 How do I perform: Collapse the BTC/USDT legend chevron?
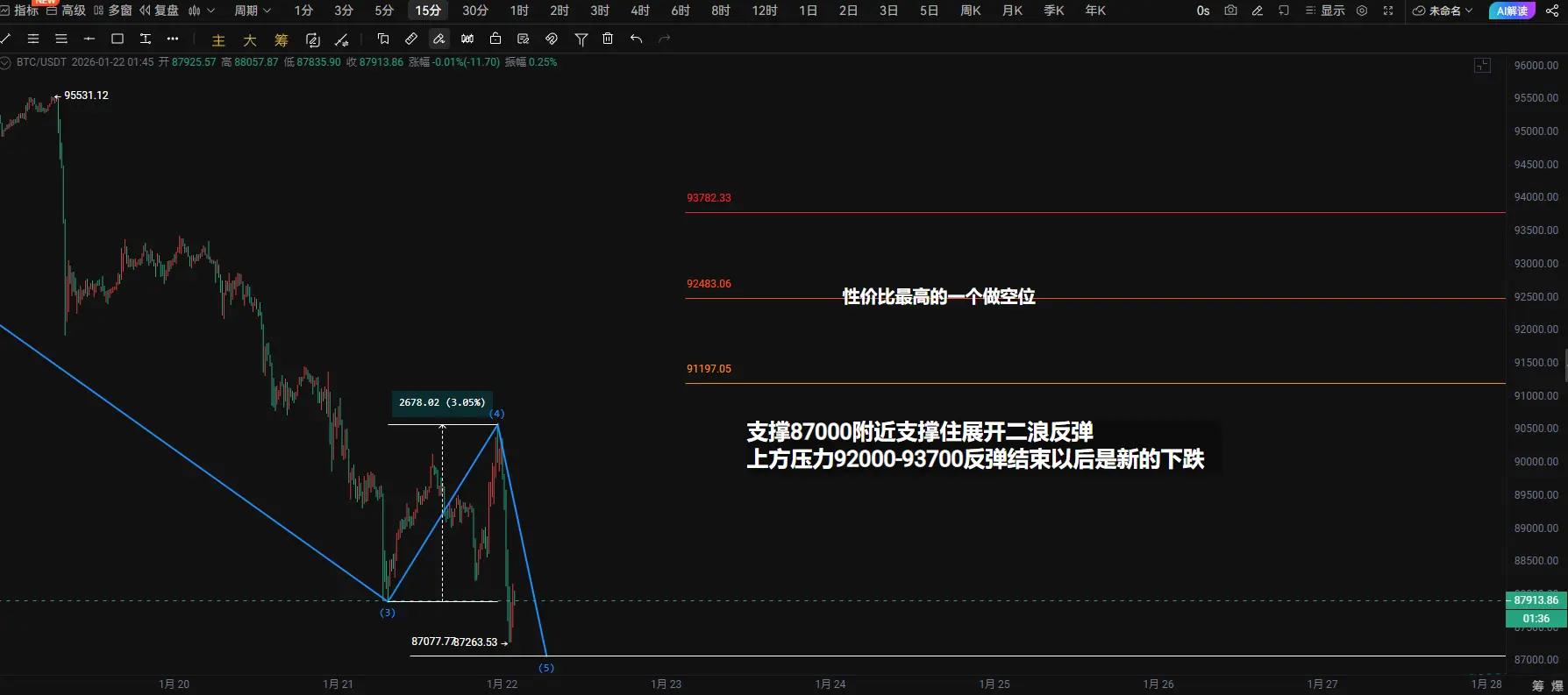coord(5,62)
